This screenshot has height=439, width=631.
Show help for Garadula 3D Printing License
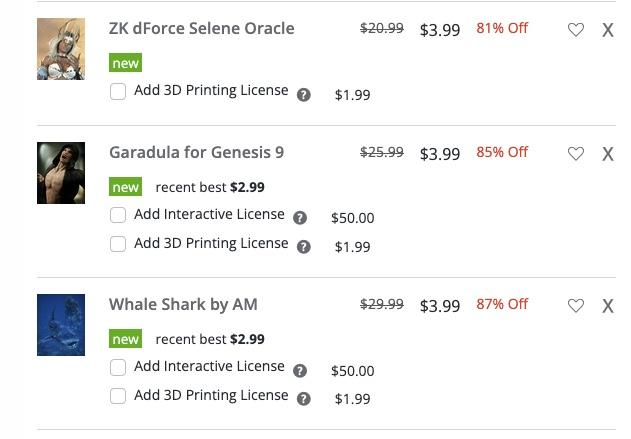(x=304, y=247)
